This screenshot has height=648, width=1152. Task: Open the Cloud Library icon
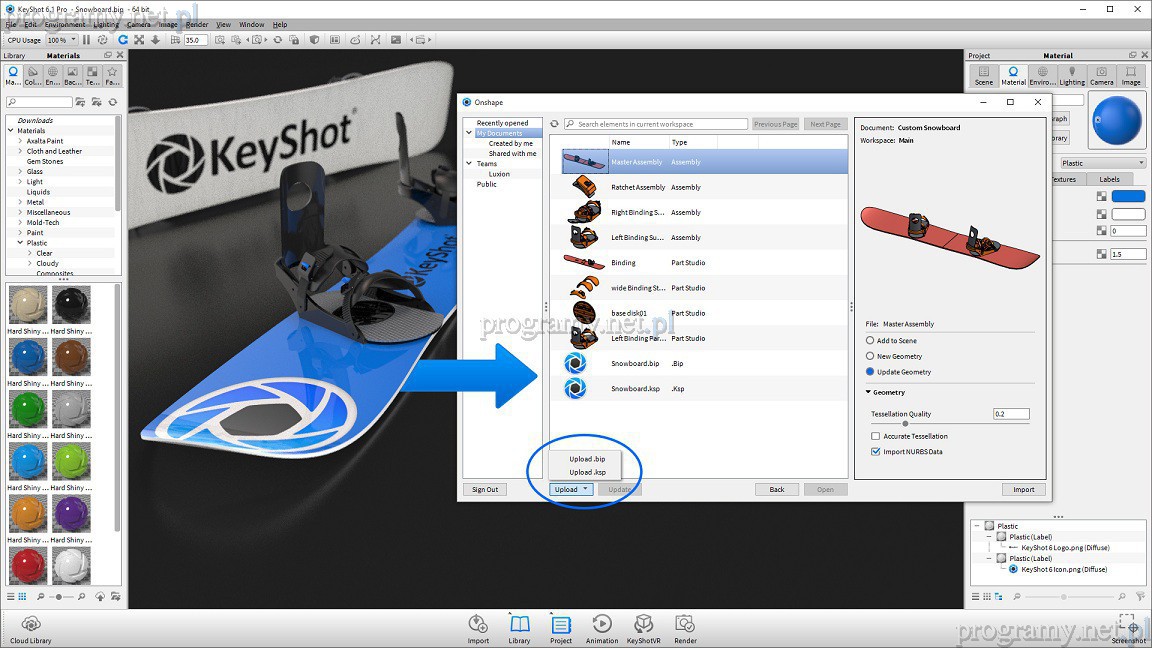point(30,625)
